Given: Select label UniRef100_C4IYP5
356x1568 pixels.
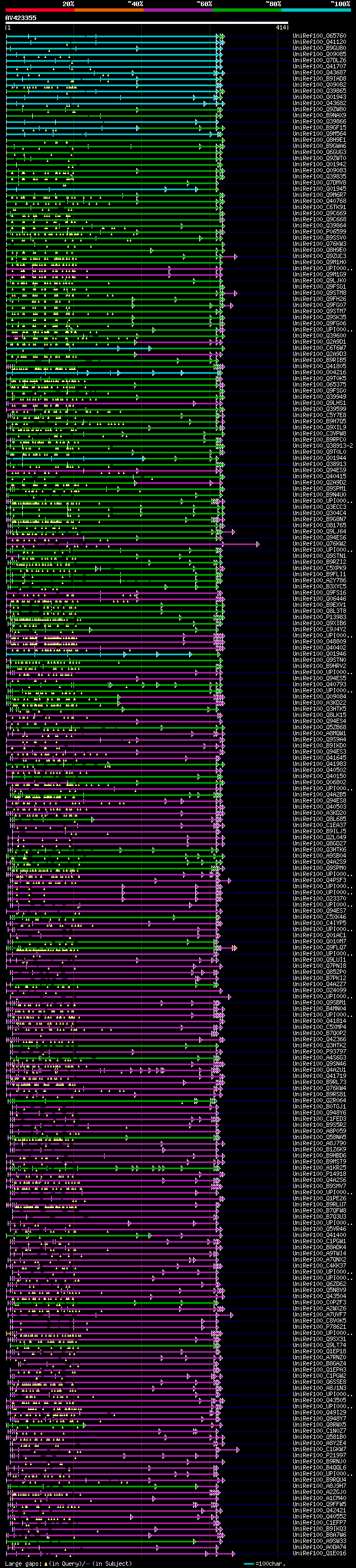Looking at the screenshot, I should click(319, 923).
